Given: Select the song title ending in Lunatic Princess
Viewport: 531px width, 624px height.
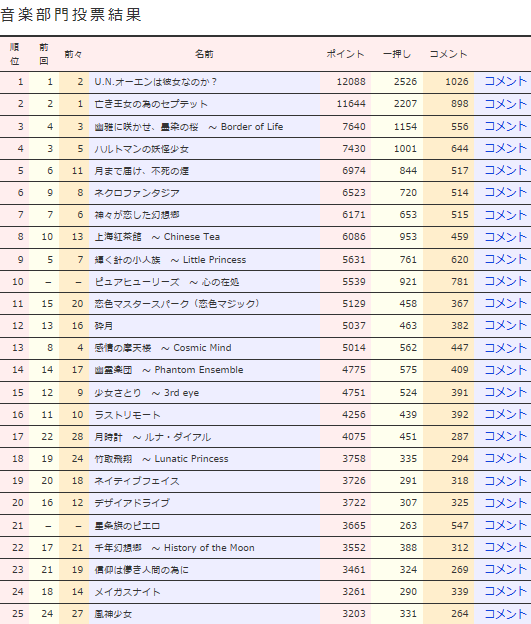Looking at the screenshot, I should [161, 459].
